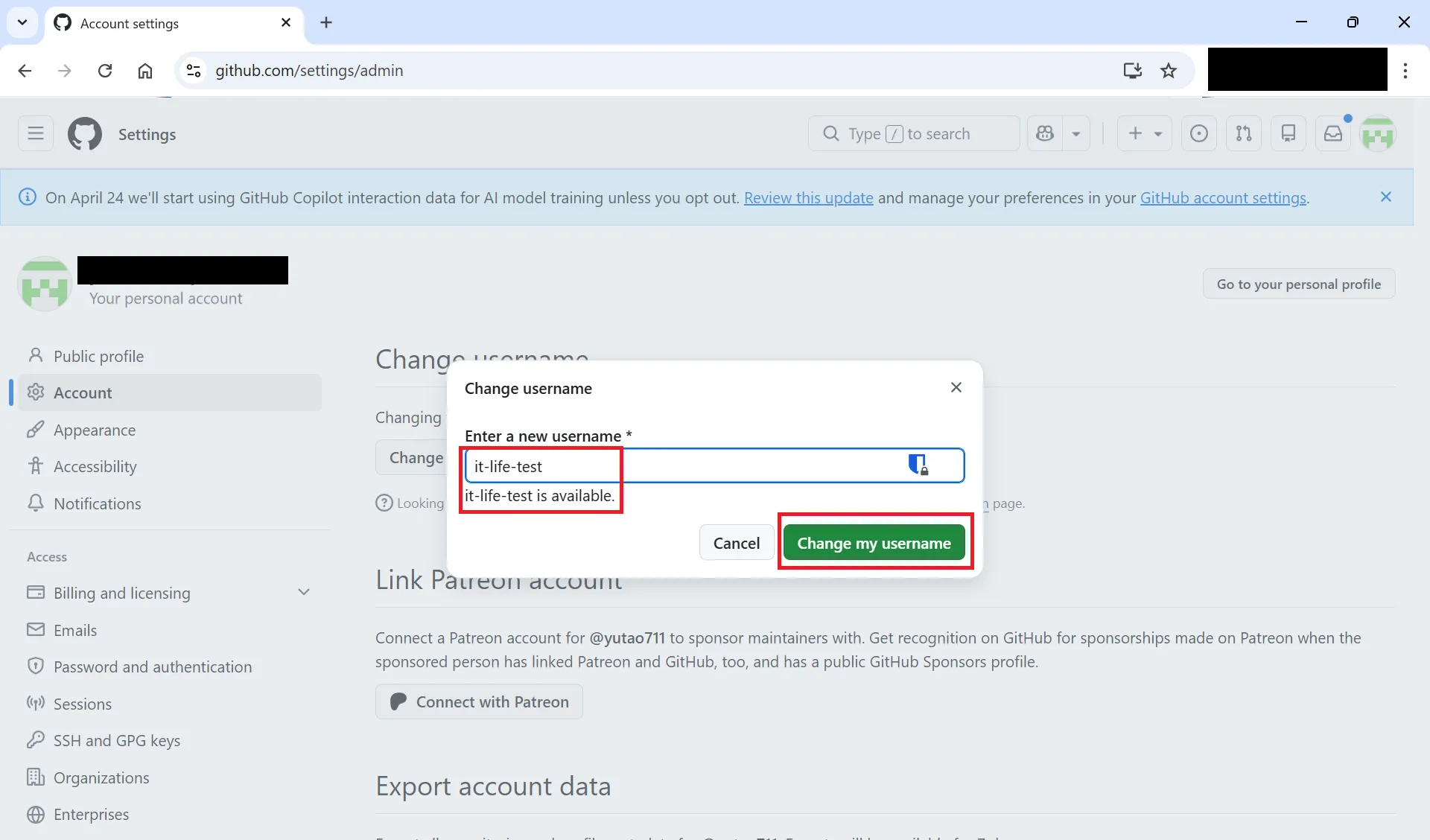Open the issues icon in header
This screenshot has height=840, width=1430.
[1198, 134]
